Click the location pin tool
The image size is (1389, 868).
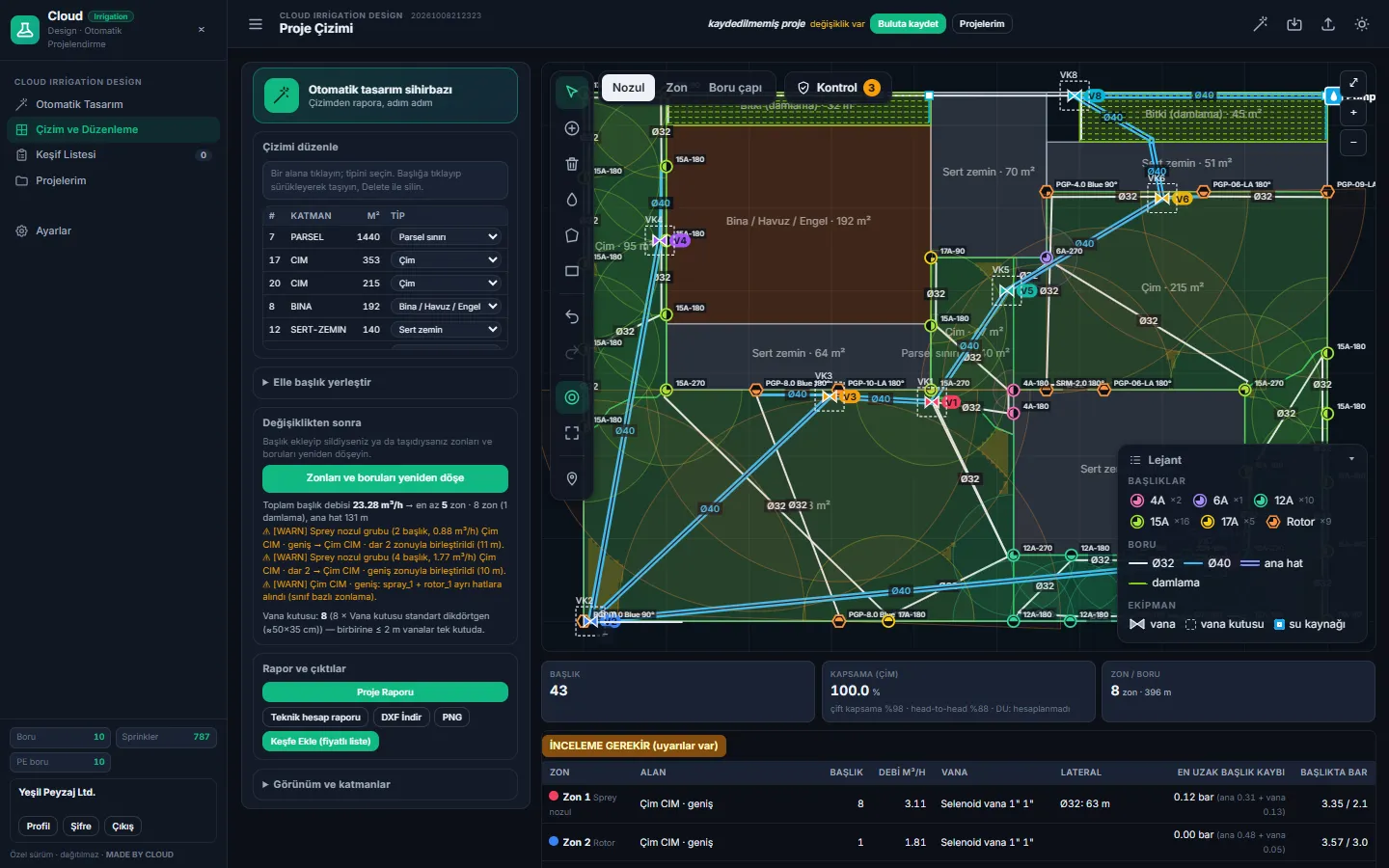point(572,478)
